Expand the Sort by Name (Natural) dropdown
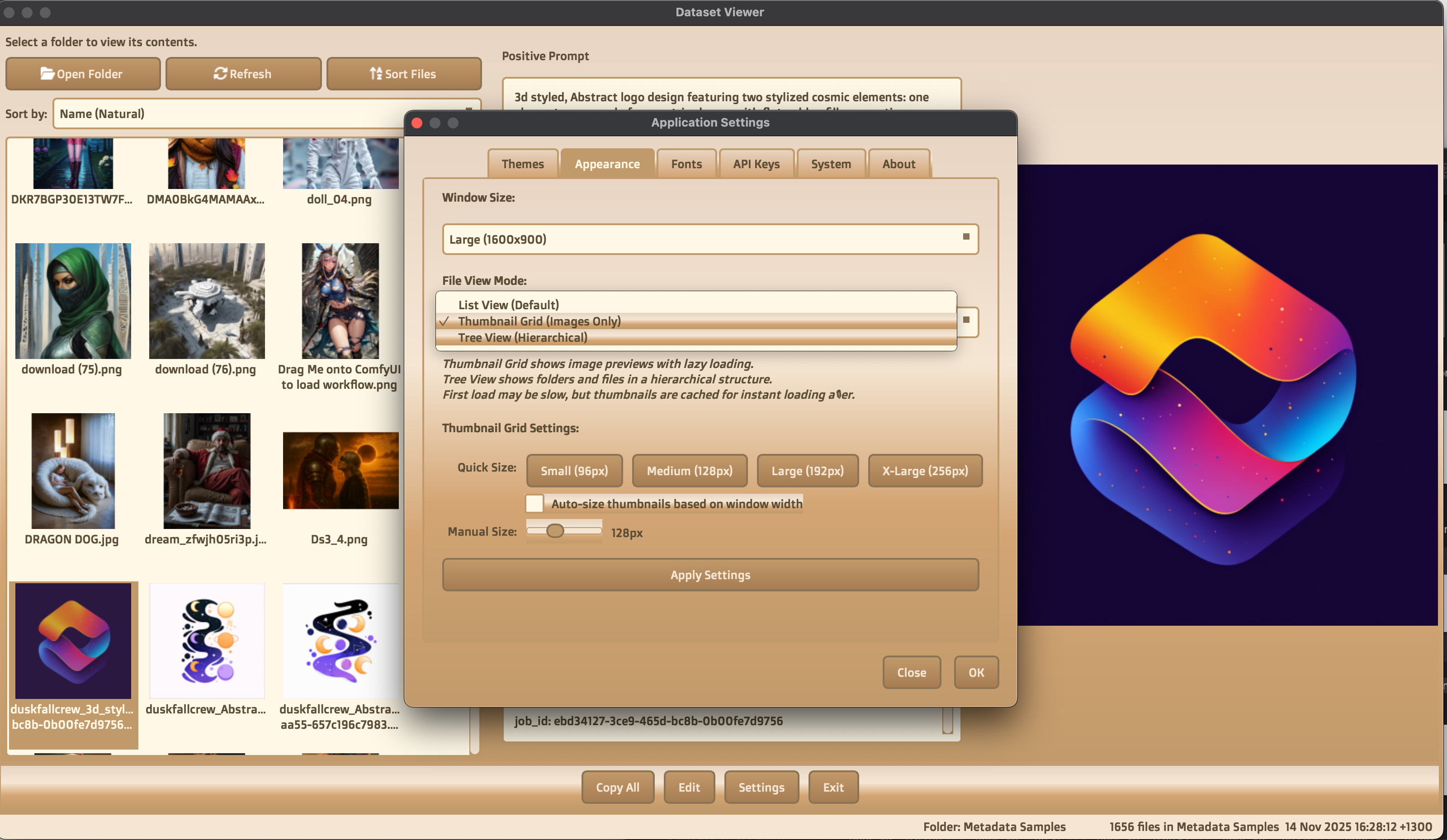This screenshot has height=840, width=1447. [230, 113]
